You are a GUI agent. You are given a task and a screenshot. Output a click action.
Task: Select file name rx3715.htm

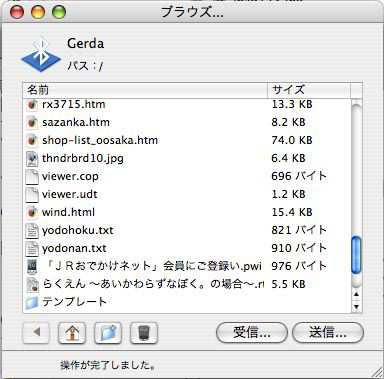coord(74,104)
